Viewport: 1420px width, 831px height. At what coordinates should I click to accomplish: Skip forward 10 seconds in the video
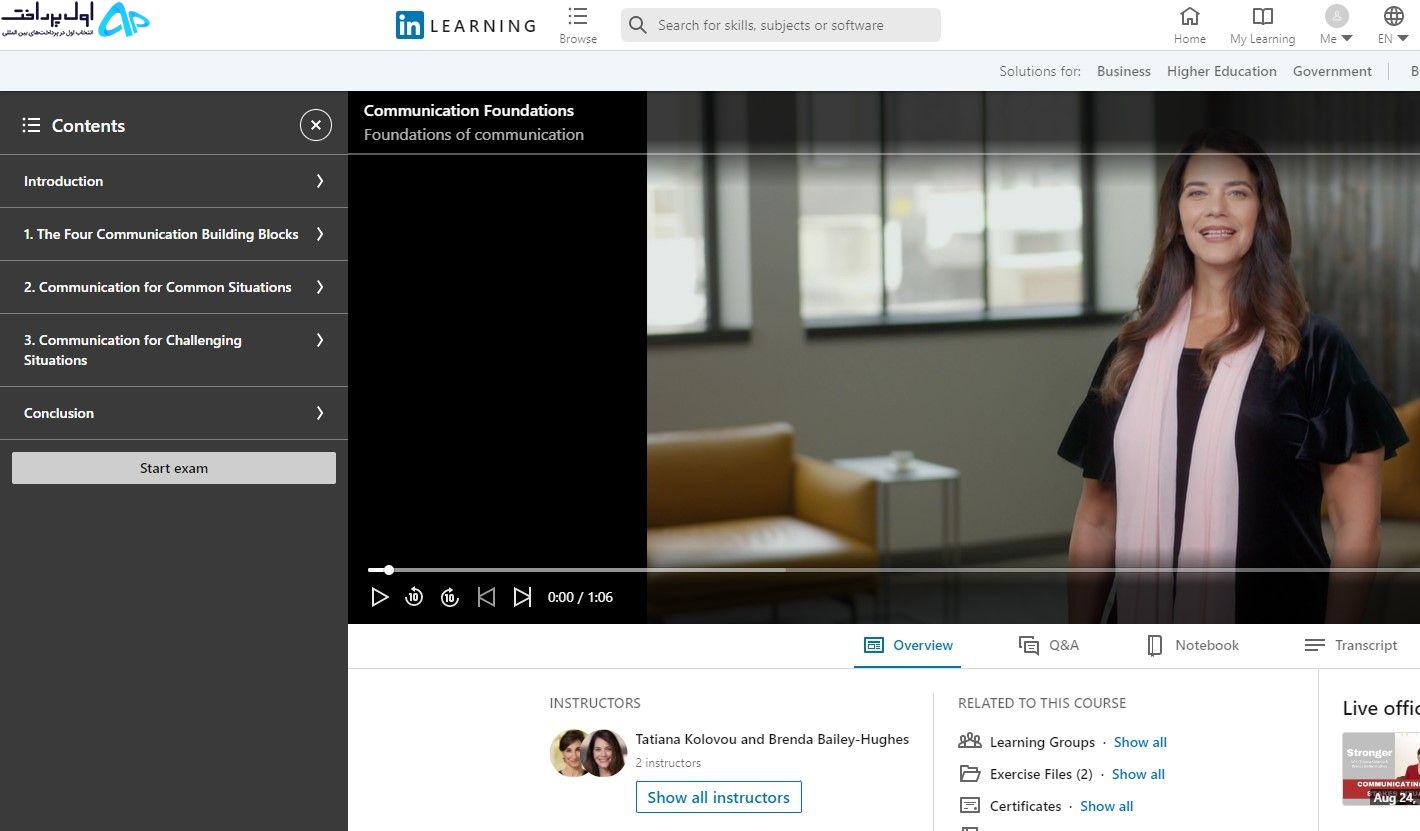point(450,597)
